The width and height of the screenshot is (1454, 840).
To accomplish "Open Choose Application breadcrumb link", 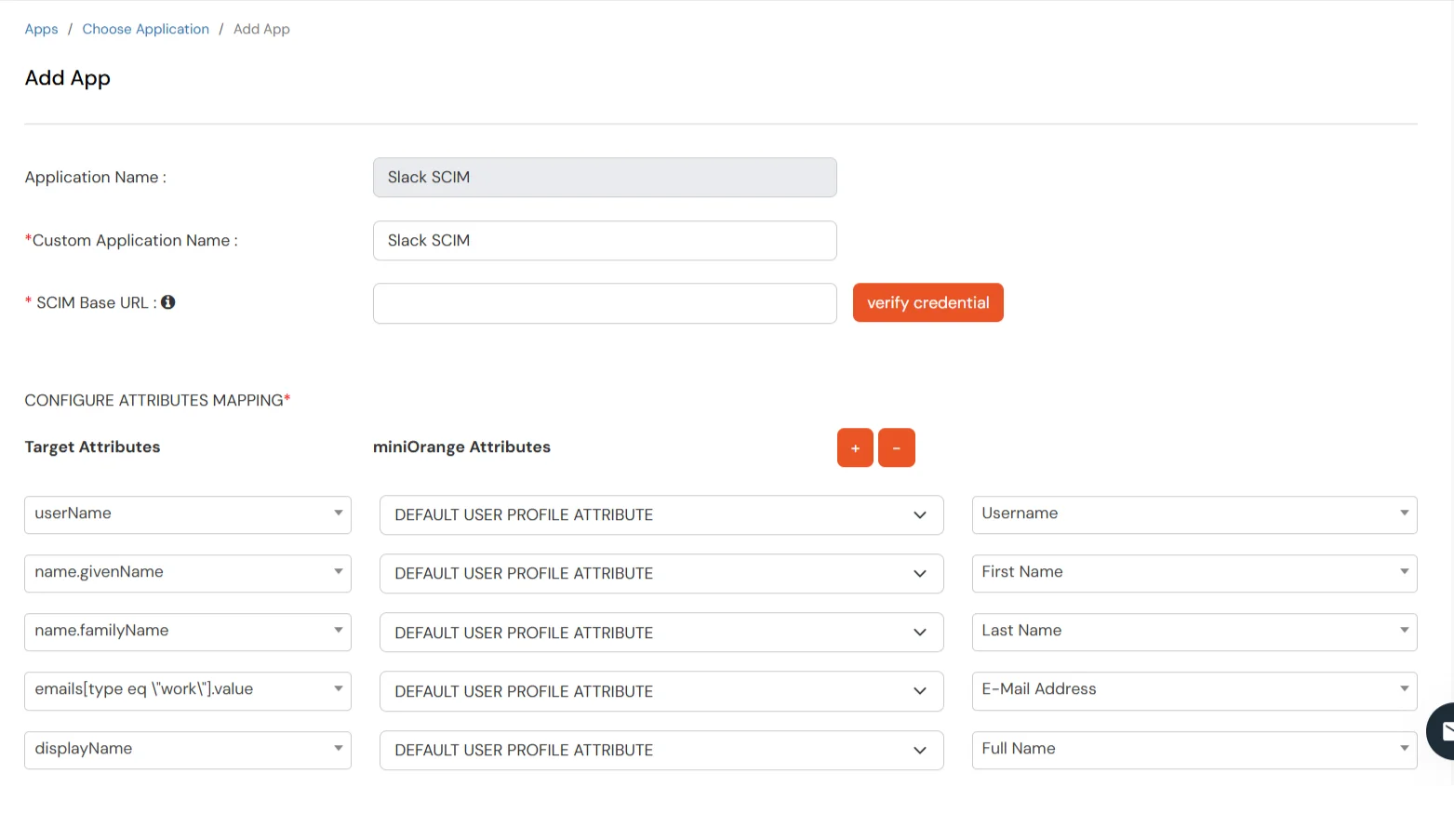I will 146,29.
